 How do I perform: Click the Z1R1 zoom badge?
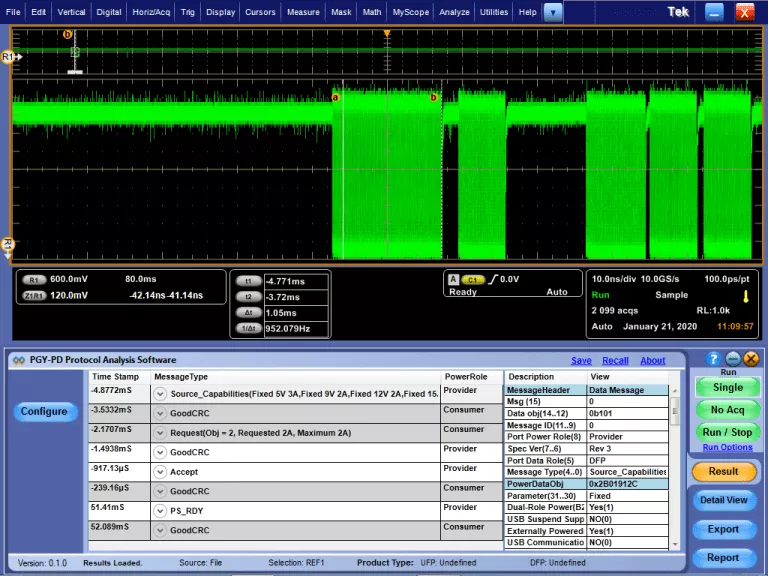pos(34,295)
